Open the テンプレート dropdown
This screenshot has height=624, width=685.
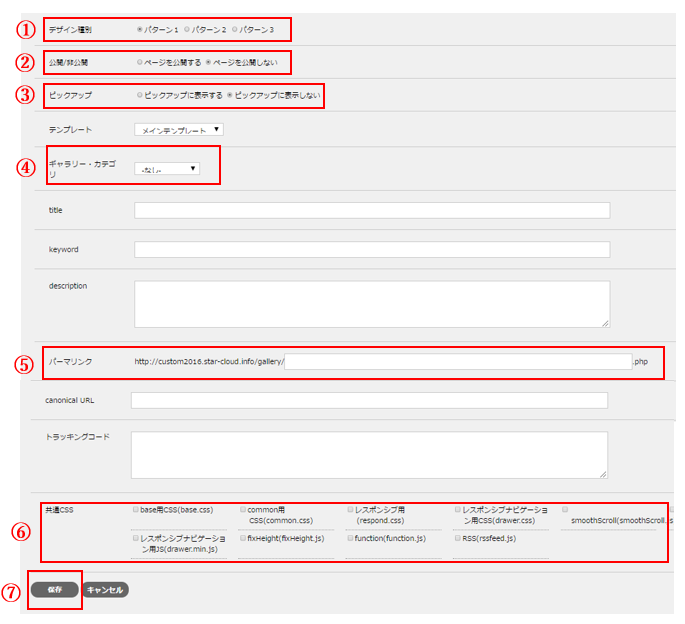[179, 129]
